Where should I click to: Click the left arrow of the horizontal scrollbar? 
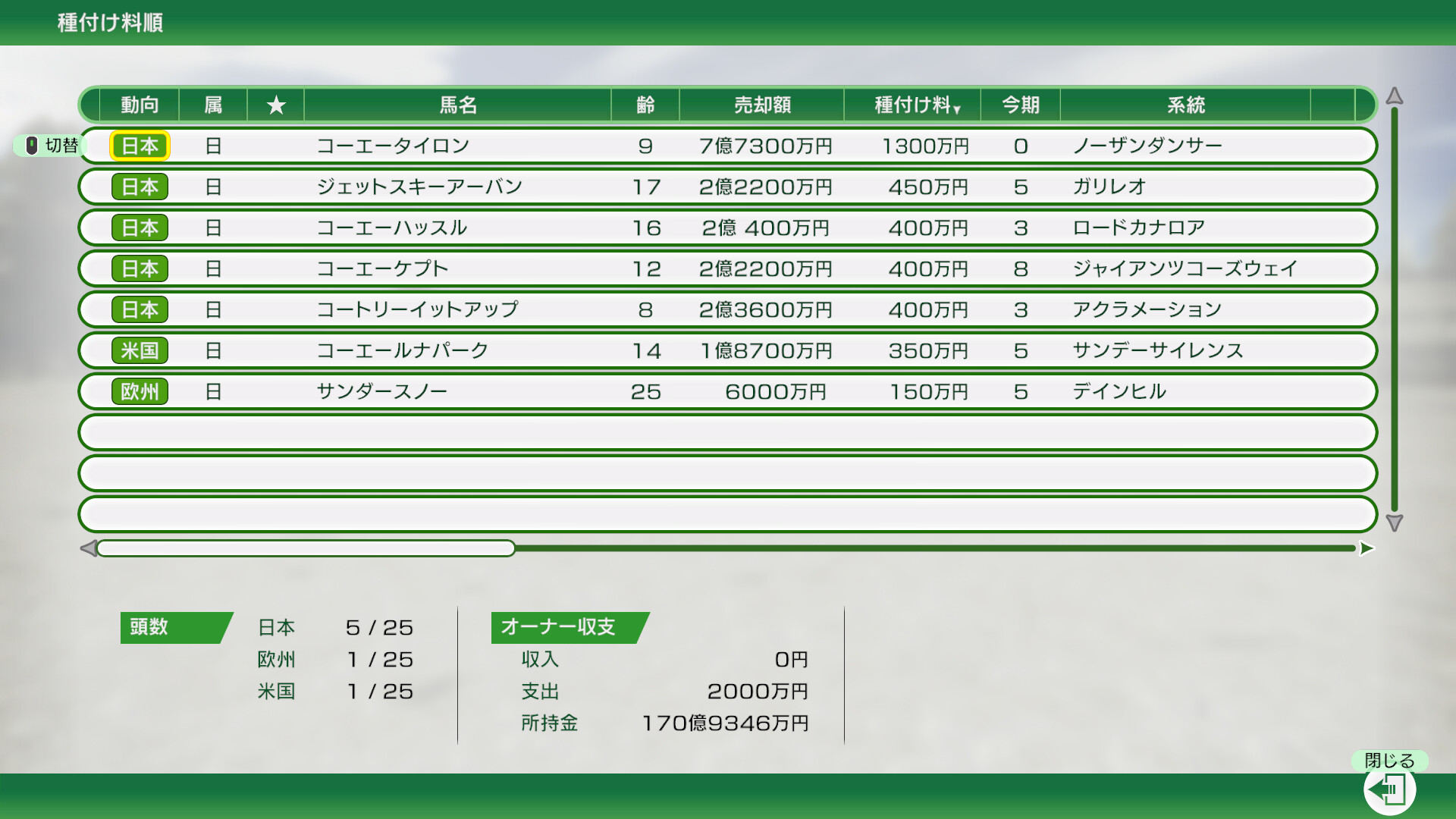pos(87,548)
